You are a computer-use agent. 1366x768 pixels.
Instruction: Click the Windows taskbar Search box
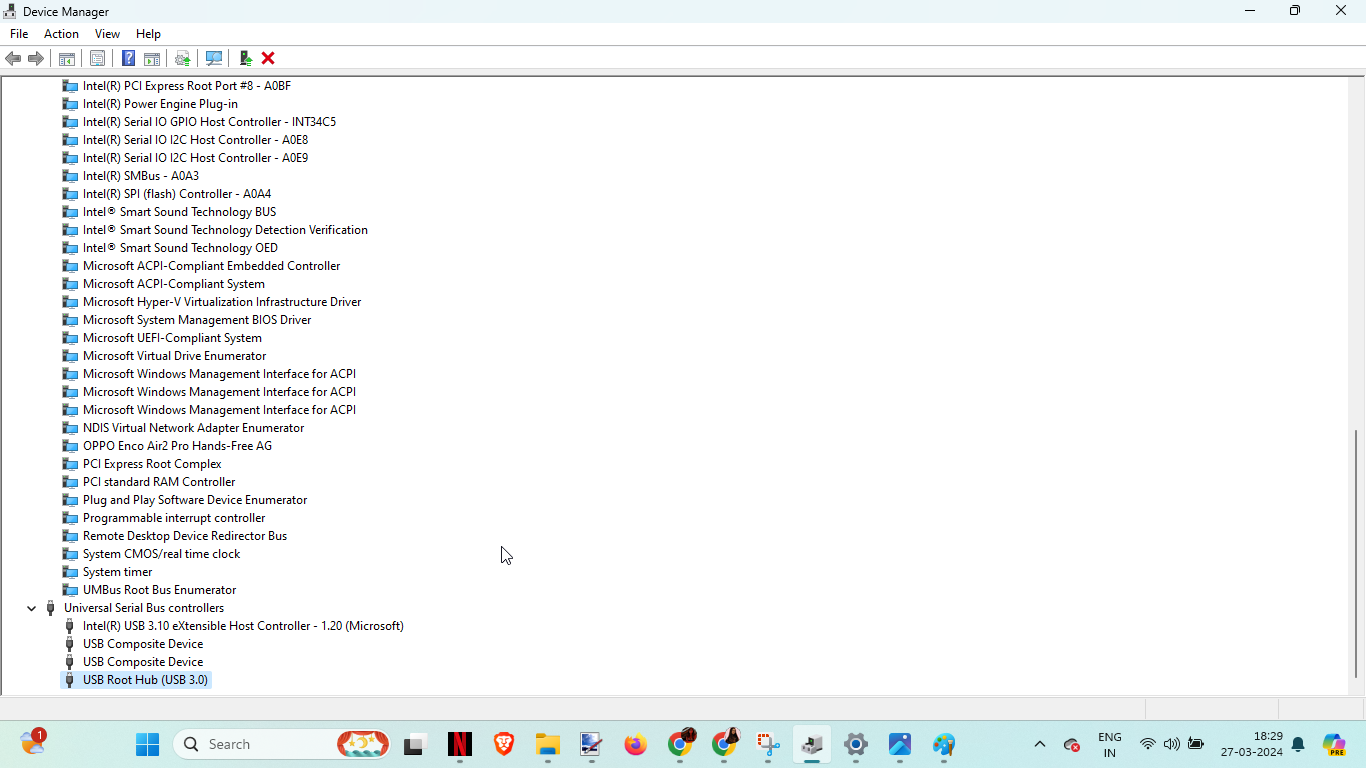[x=255, y=744]
